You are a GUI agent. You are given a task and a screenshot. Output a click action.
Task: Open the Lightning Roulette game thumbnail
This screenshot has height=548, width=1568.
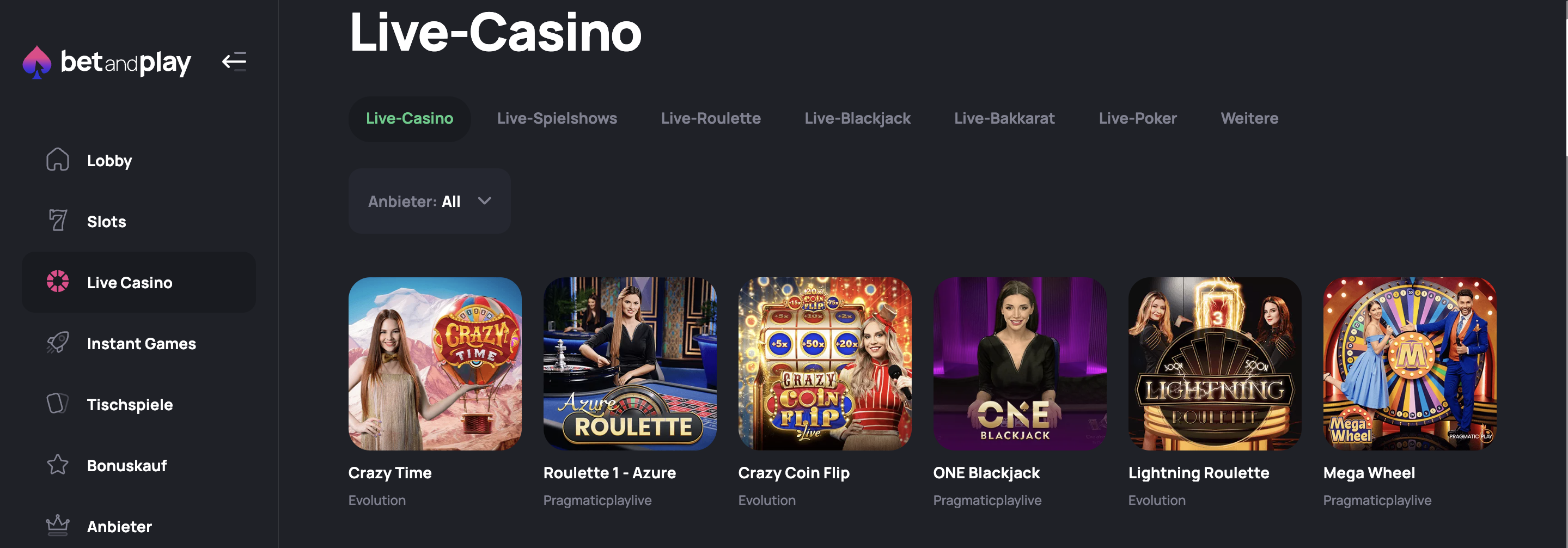click(1215, 364)
